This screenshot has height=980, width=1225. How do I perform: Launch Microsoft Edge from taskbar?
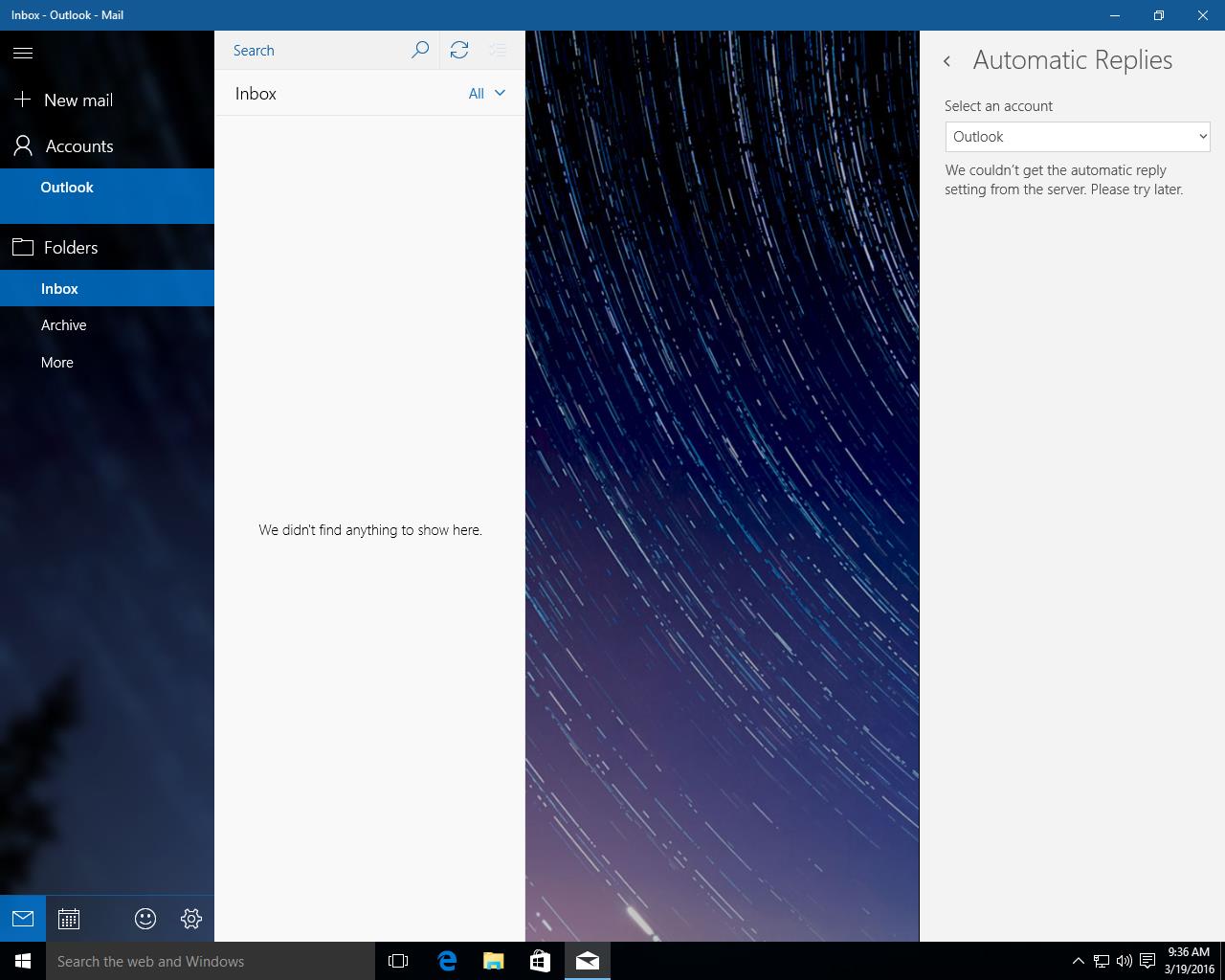coord(447,961)
